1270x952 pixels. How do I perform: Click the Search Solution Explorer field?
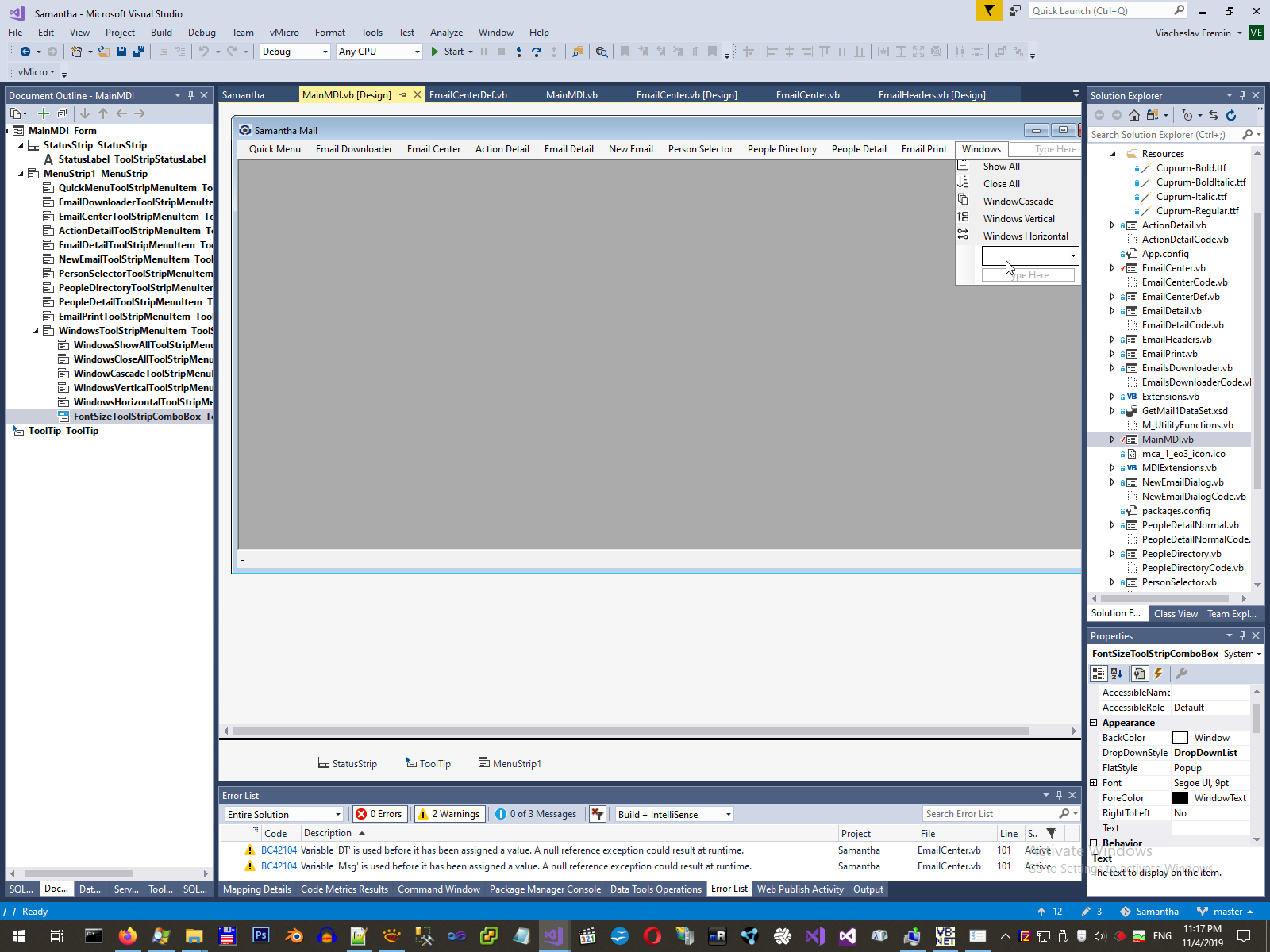click(x=1166, y=135)
